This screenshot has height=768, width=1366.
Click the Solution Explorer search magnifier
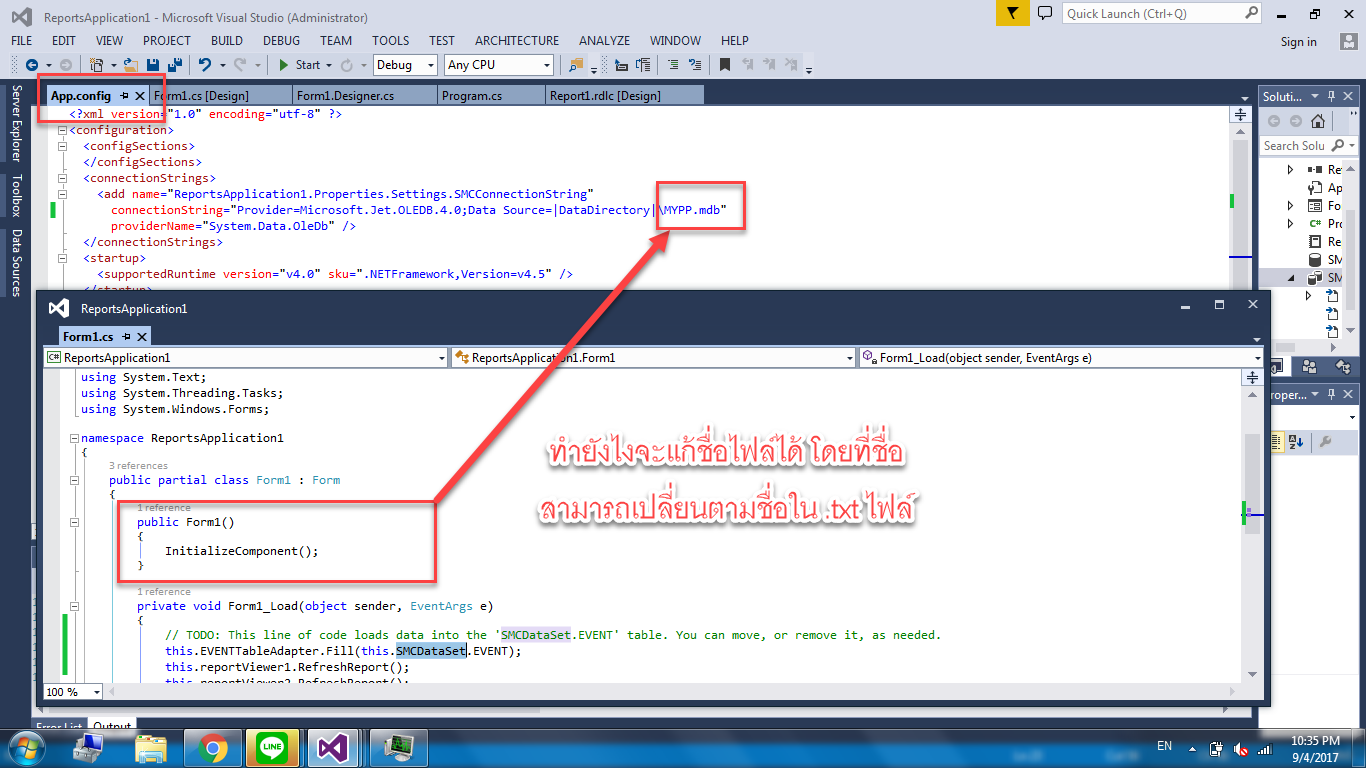[x=1339, y=146]
